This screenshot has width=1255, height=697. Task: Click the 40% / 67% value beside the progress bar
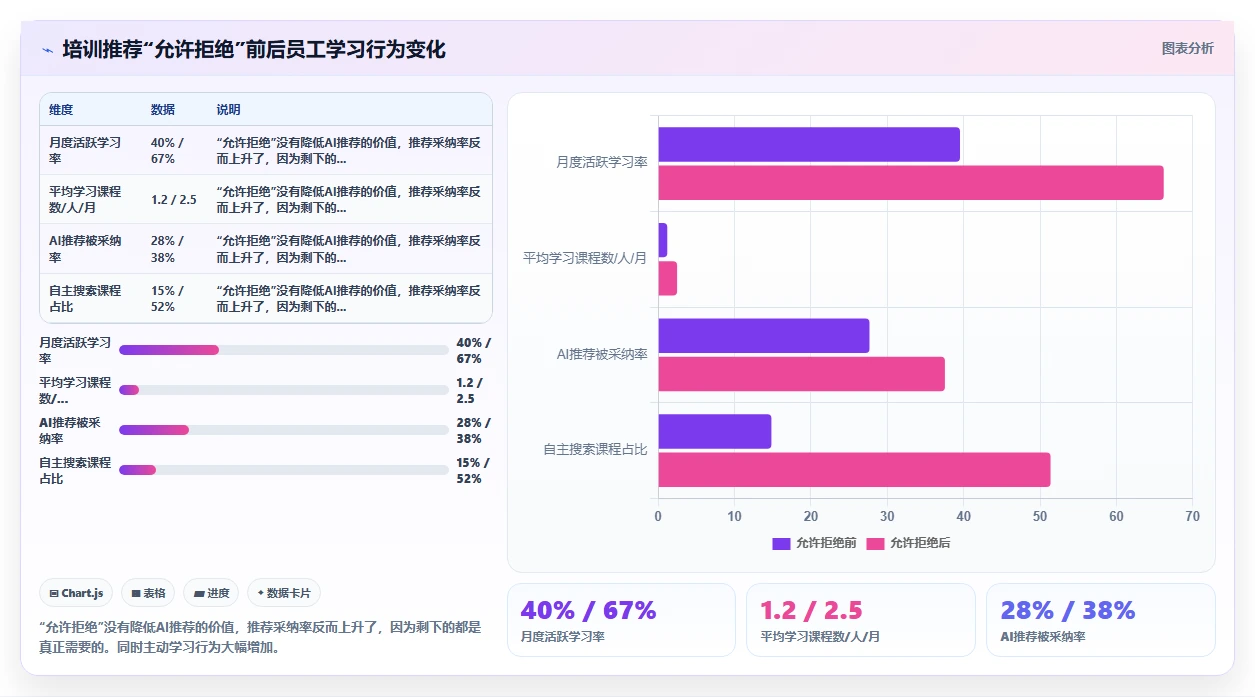473,350
